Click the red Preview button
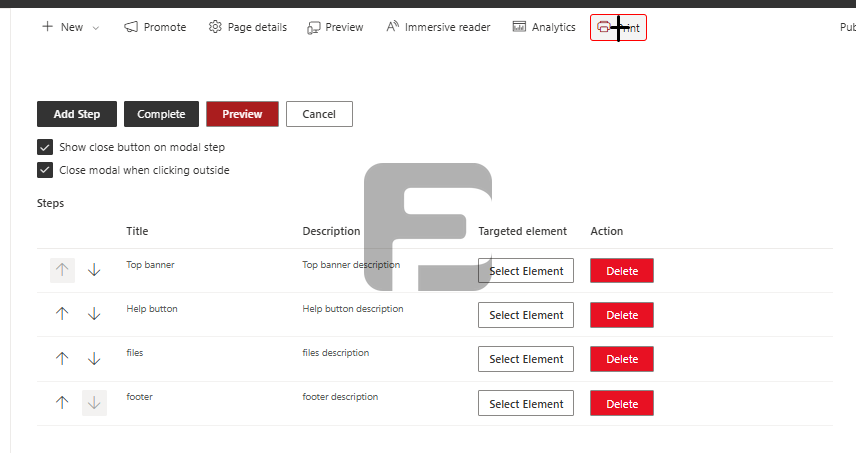The width and height of the screenshot is (856, 453). 242,114
